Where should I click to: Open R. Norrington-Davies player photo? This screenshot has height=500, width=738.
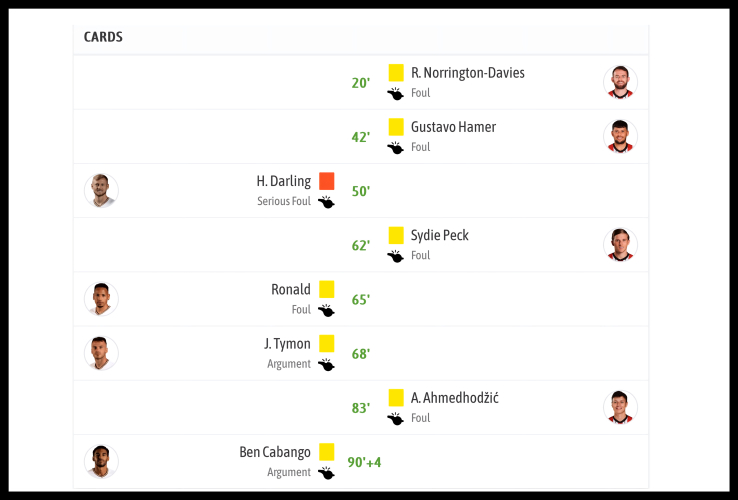[620, 82]
